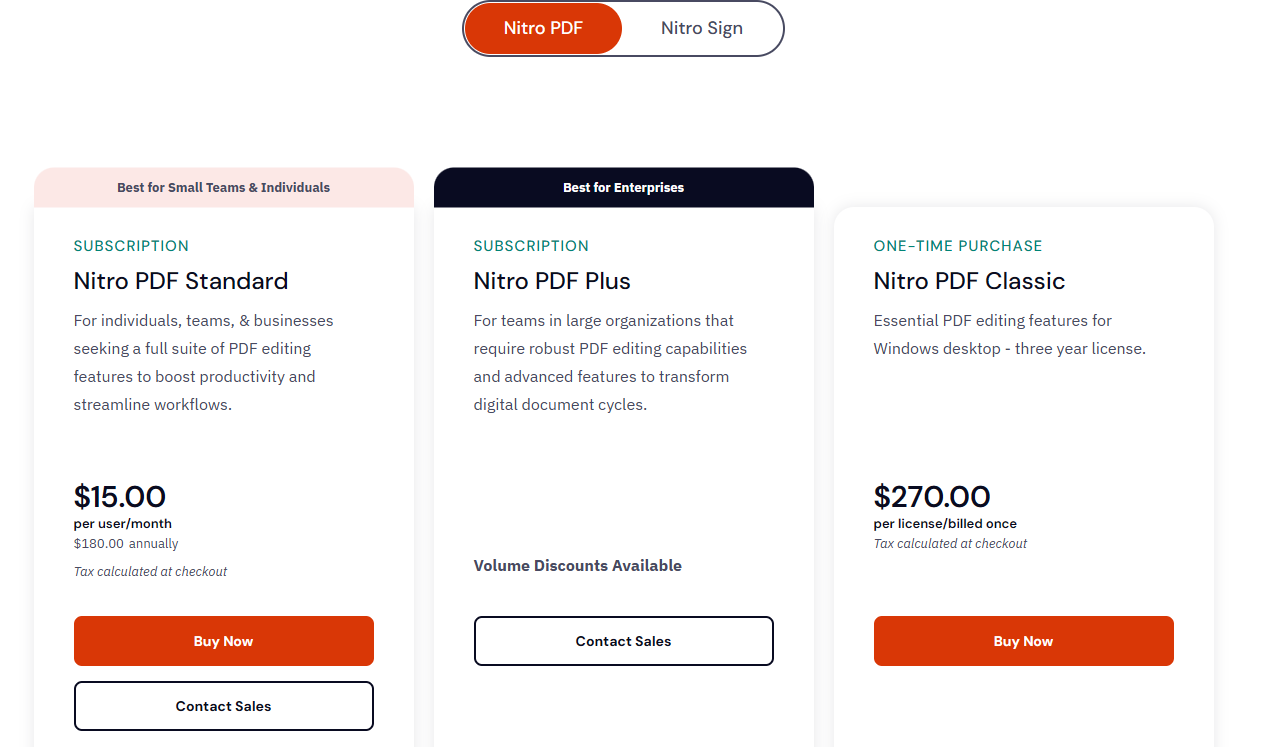The image size is (1272, 747).
Task: Click the Best for Small Teams & Individuals banner
Action: tap(223, 187)
